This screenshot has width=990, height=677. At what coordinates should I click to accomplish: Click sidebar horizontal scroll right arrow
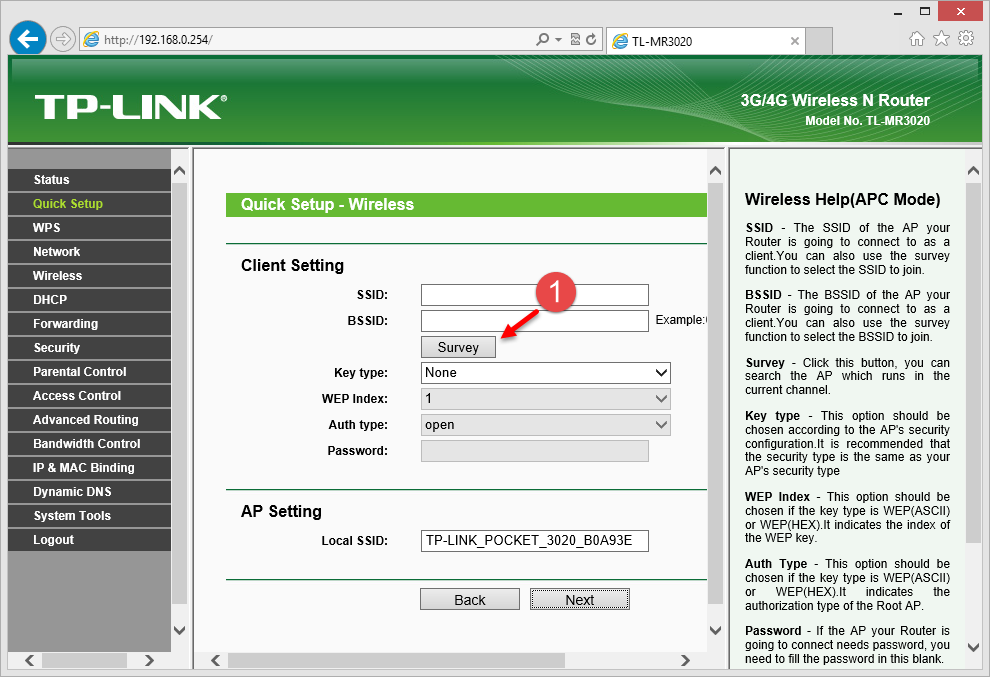coord(150,661)
